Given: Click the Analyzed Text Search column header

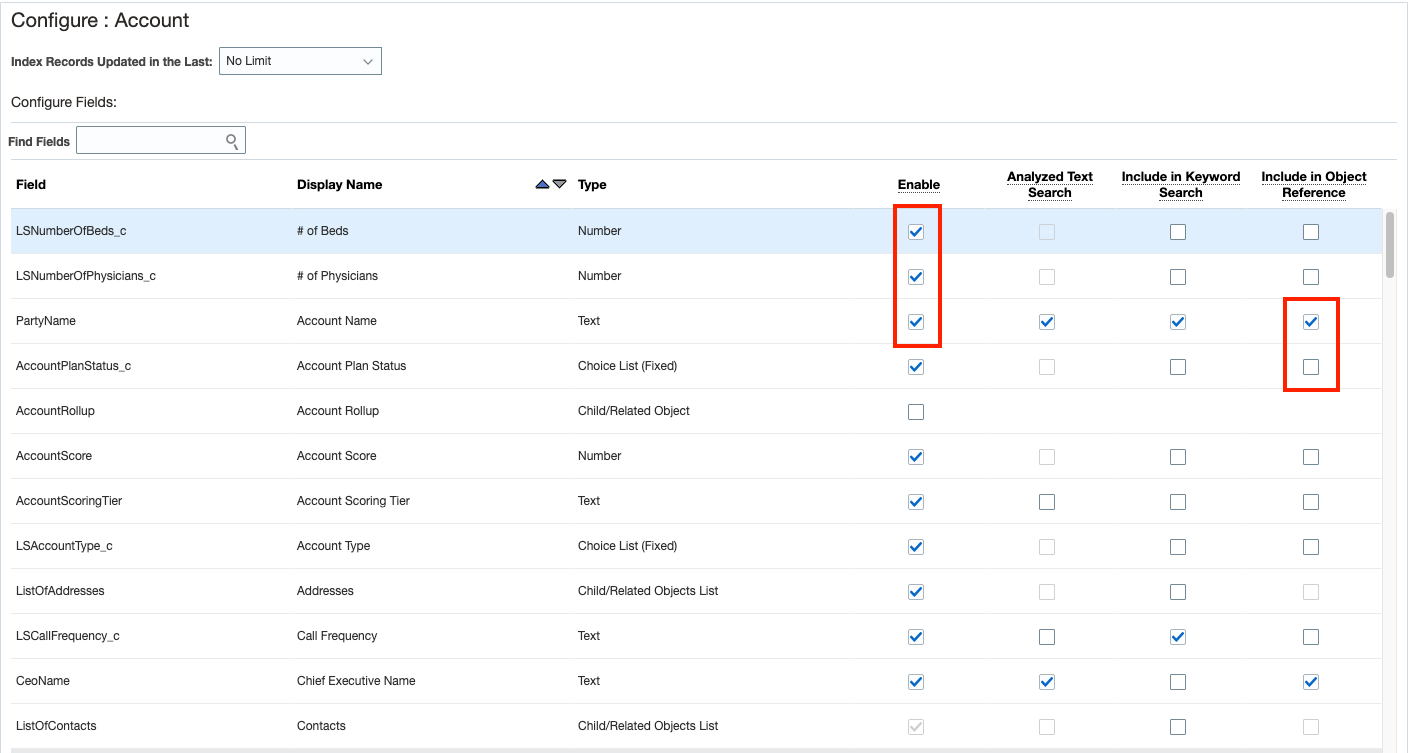Looking at the screenshot, I should coord(1049,184).
